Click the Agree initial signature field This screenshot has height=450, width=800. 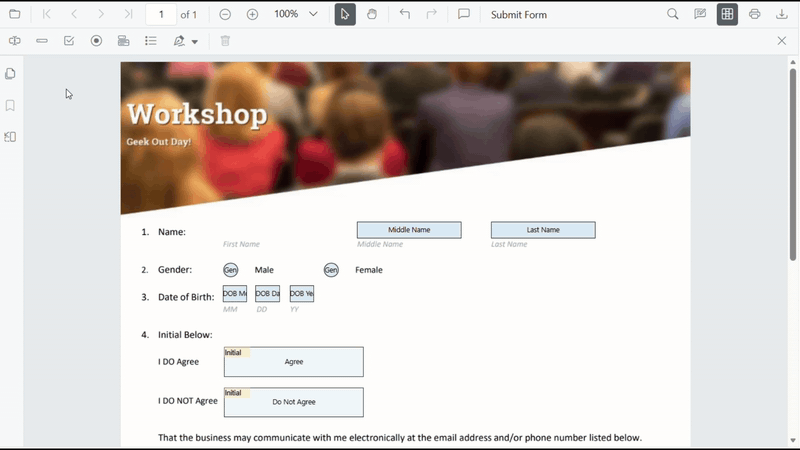tap(293, 362)
